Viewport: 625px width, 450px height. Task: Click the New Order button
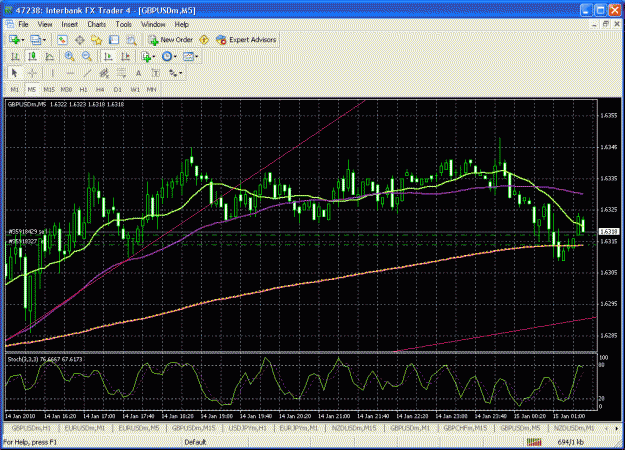[x=170, y=40]
